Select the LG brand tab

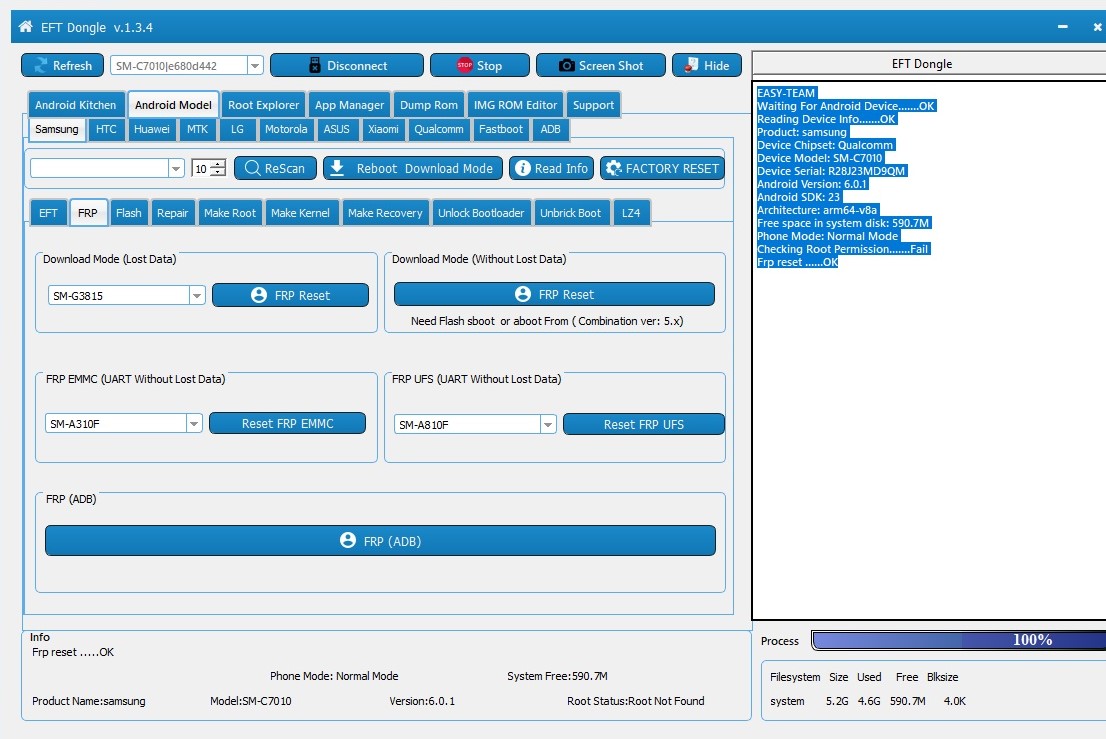tap(237, 130)
